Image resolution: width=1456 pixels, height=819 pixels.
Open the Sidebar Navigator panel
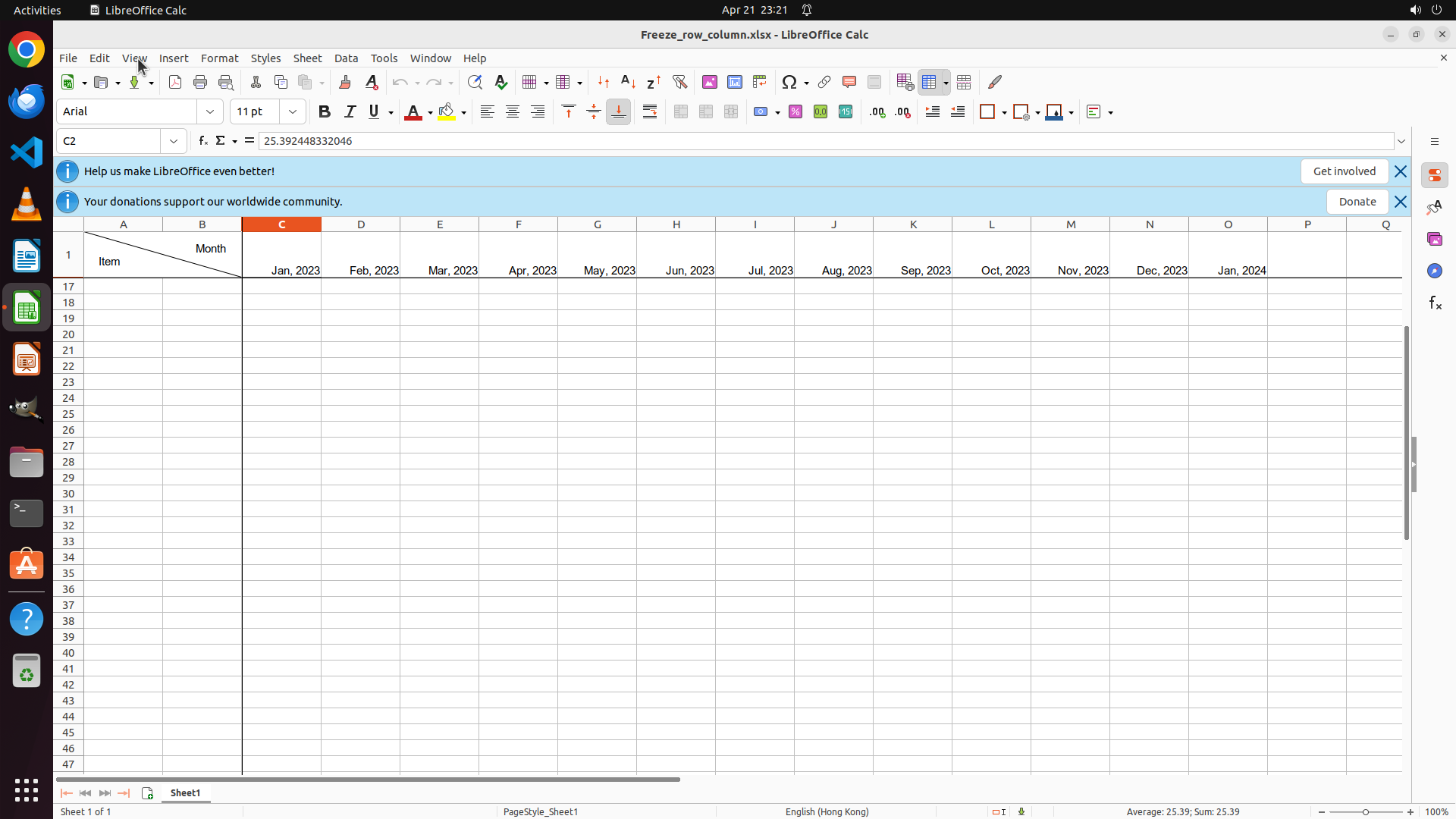pos(1434,271)
